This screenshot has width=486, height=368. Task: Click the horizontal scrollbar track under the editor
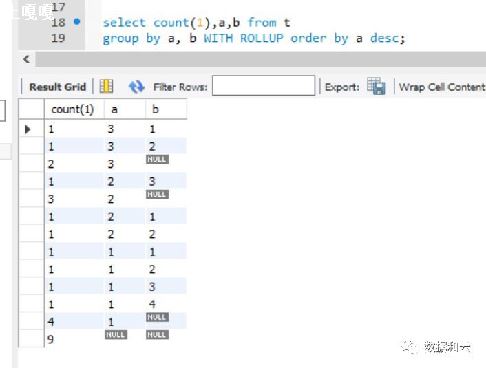coord(261,59)
